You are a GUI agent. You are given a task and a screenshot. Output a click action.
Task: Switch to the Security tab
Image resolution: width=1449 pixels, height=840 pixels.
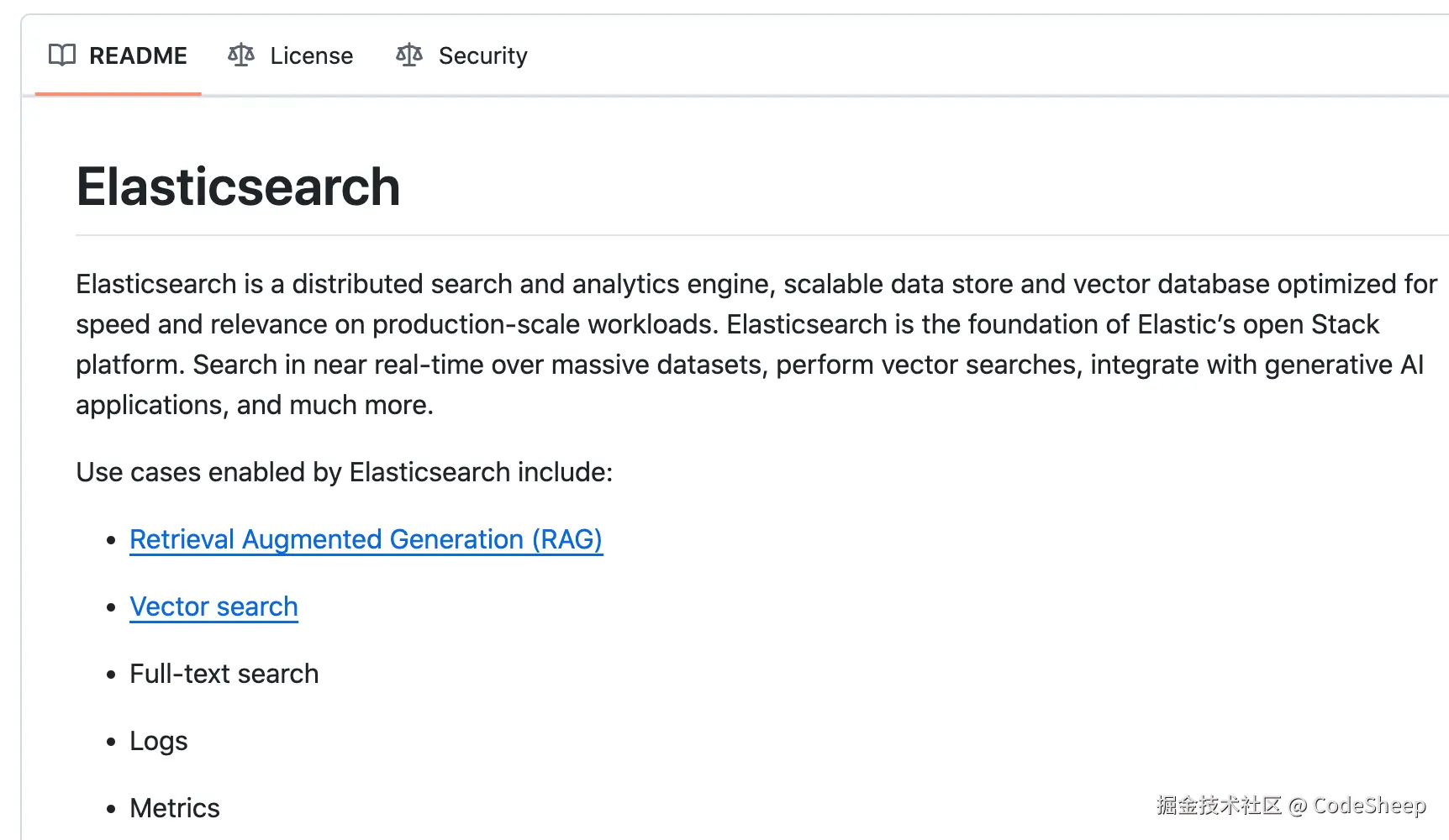pos(482,55)
